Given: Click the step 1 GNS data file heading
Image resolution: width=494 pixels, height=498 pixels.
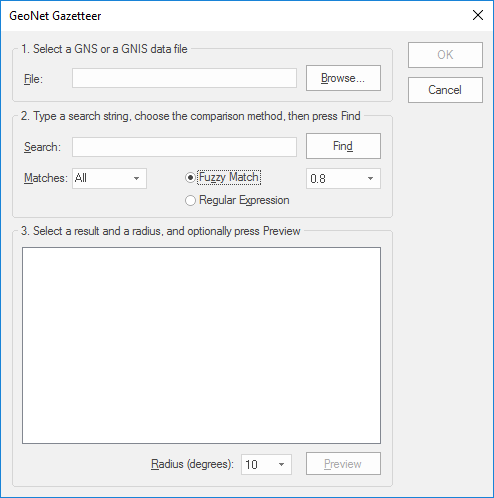Looking at the screenshot, I should 104,49.
